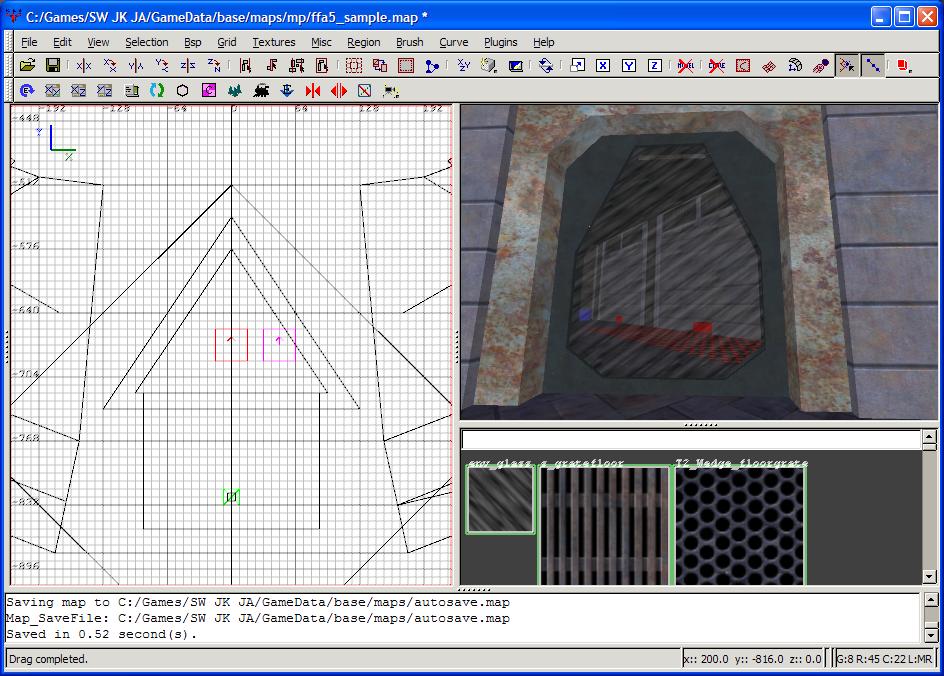Click the Open map folder icon
Screen dimensions: 944x676
[27, 65]
